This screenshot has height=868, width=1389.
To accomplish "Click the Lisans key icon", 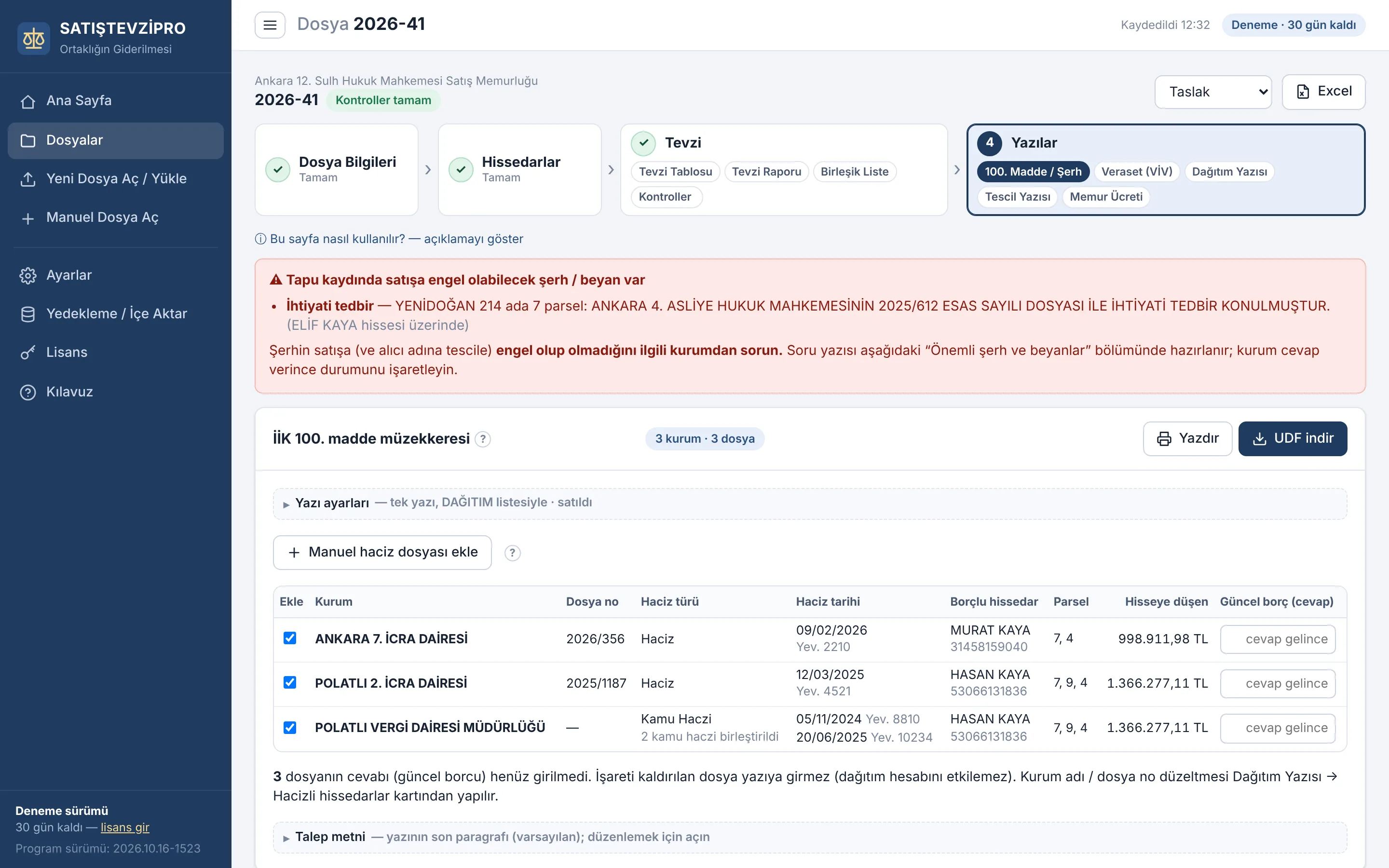I will click(x=27, y=353).
